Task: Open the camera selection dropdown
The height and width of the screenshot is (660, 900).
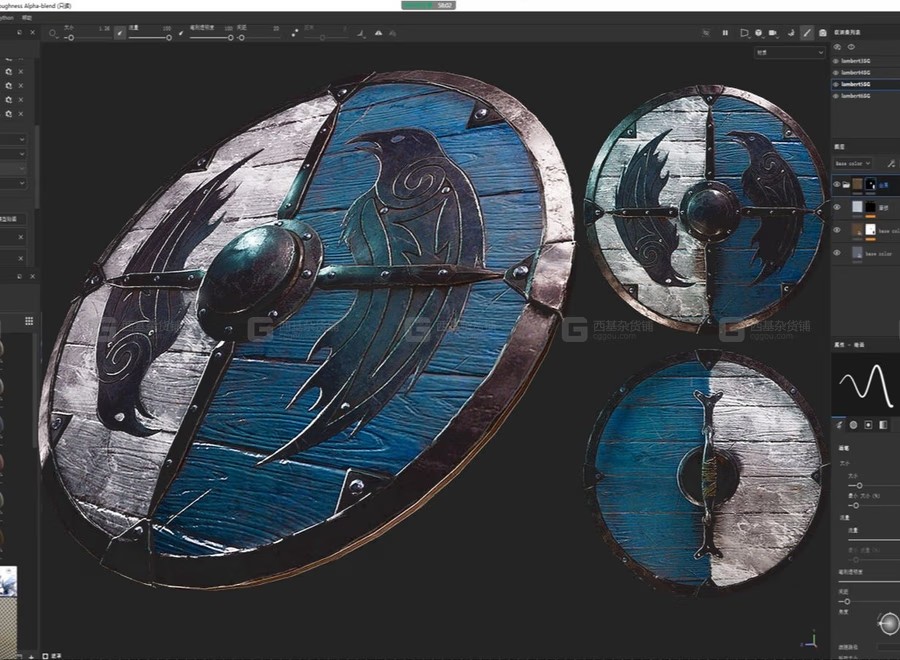Action: (x=774, y=33)
